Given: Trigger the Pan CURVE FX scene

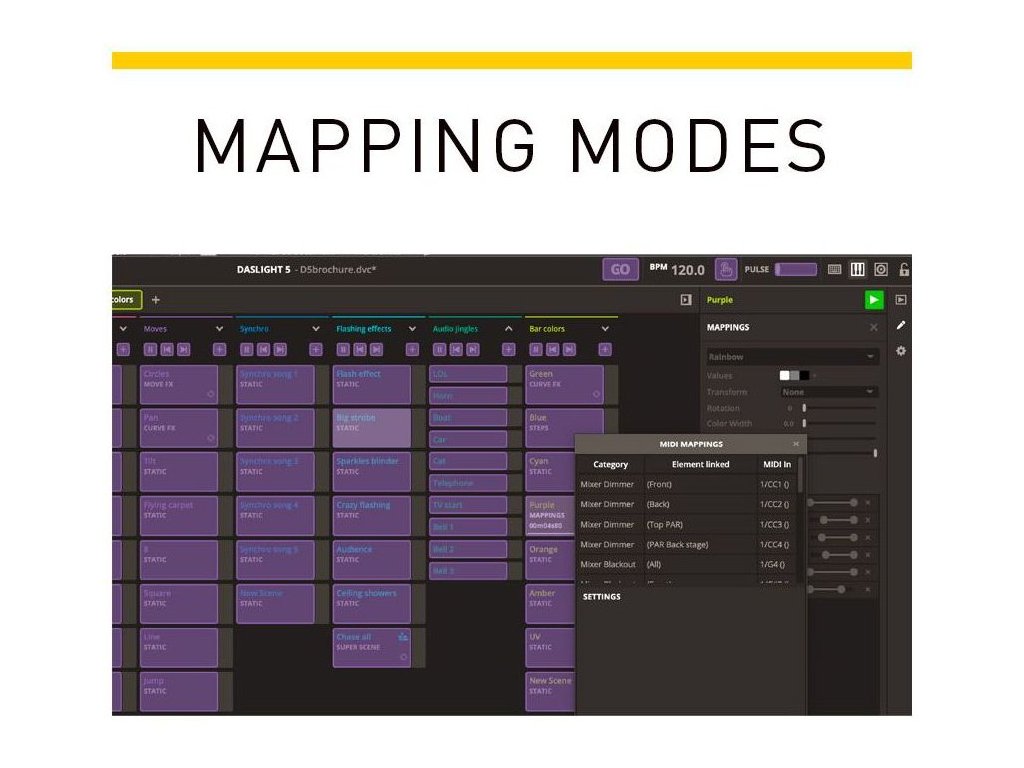Looking at the screenshot, I should (x=179, y=428).
